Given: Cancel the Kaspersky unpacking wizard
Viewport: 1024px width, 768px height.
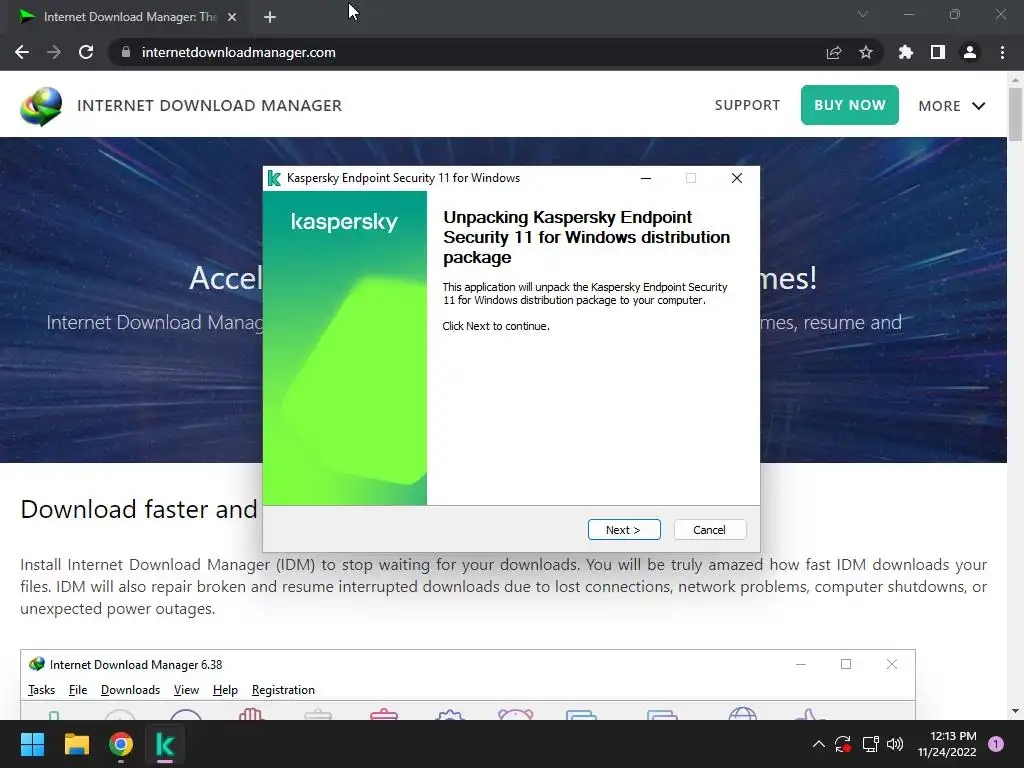Looking at the screenshot, I should pos(709,530).
